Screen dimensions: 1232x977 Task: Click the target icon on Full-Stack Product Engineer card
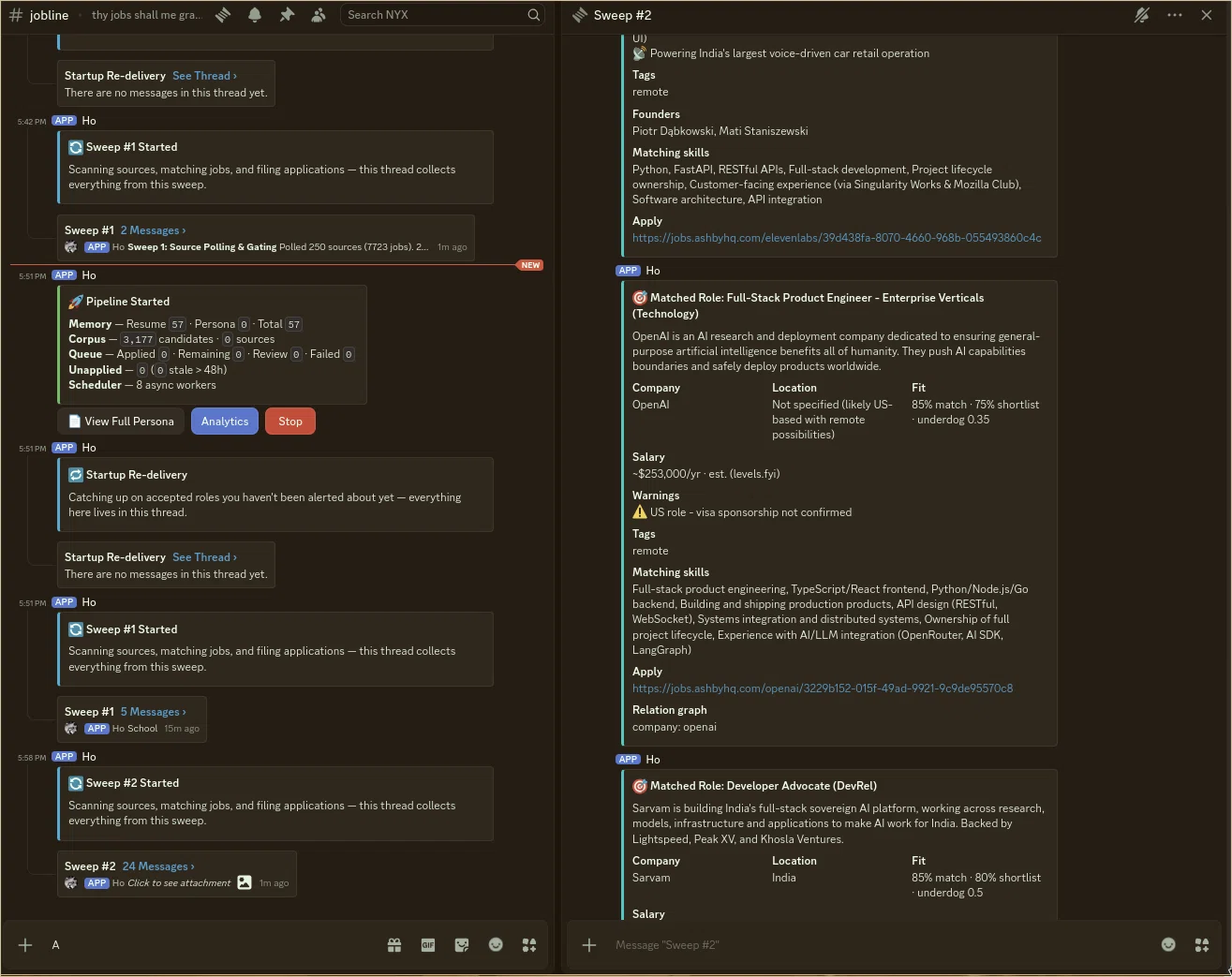point(640,298)
